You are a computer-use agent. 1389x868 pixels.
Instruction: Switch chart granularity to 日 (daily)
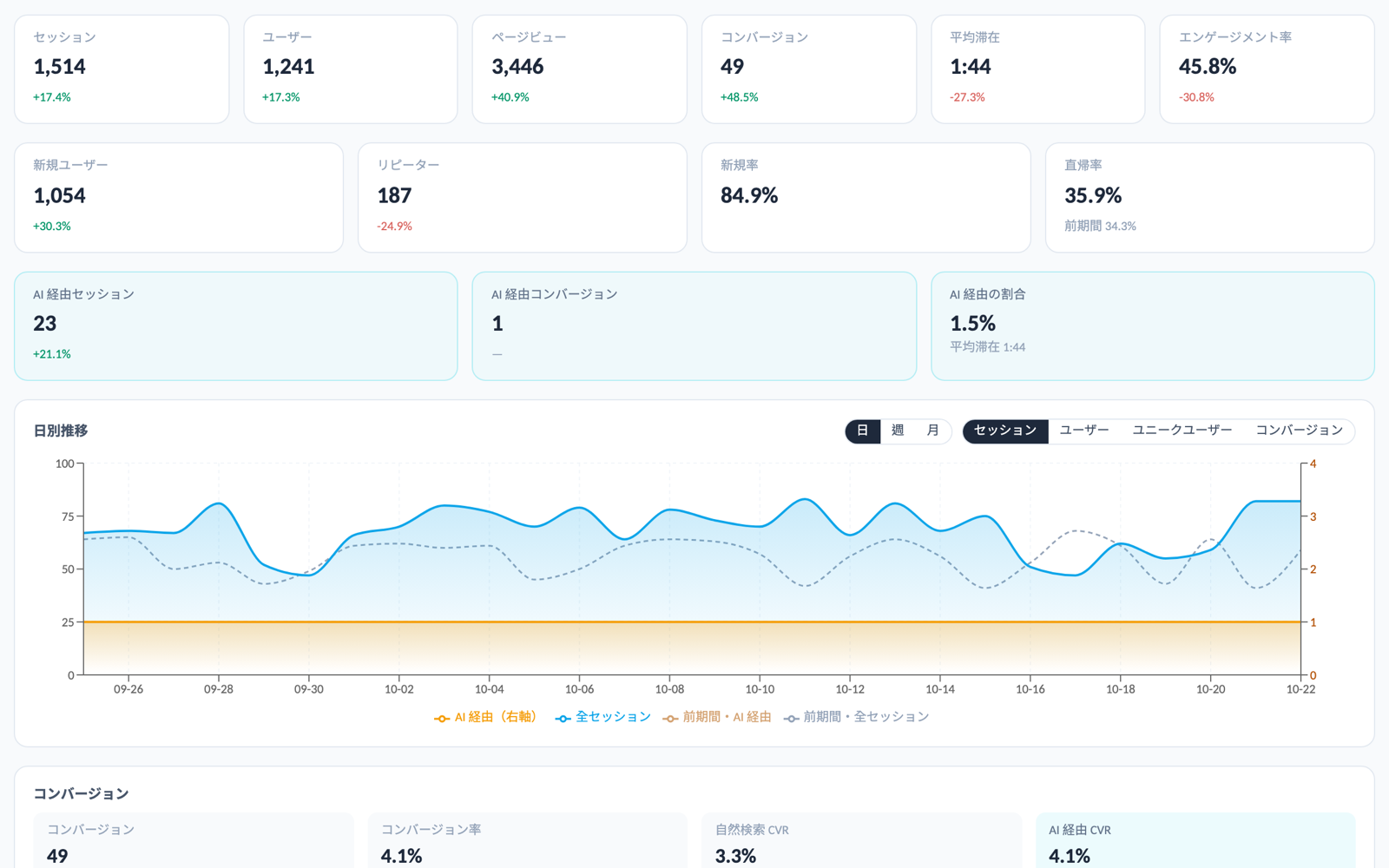863,431
